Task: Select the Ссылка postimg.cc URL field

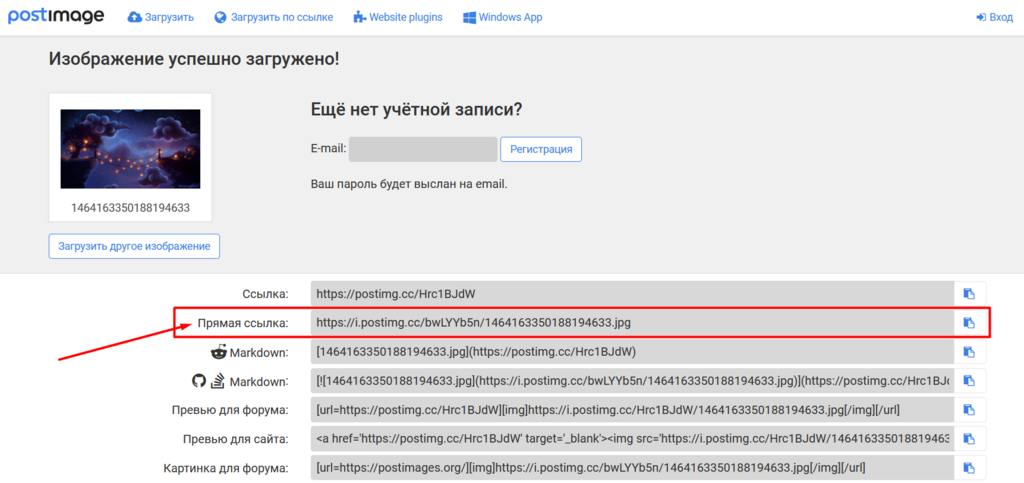Action: (x=632, y=294)
